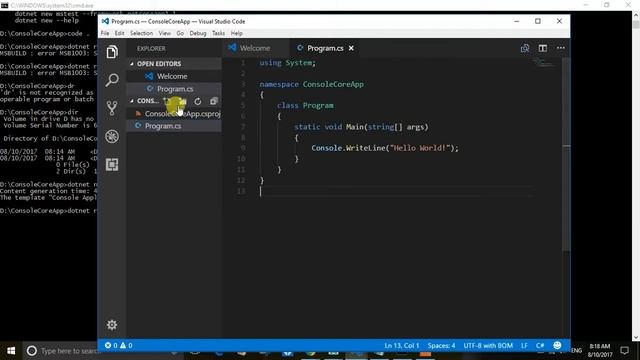Open the Extensions view

[x=112, y=164]
